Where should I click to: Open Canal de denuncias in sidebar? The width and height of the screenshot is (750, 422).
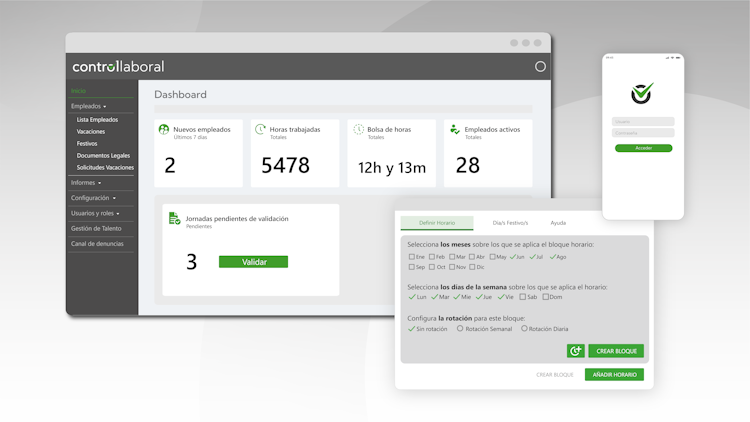point(97,244)
